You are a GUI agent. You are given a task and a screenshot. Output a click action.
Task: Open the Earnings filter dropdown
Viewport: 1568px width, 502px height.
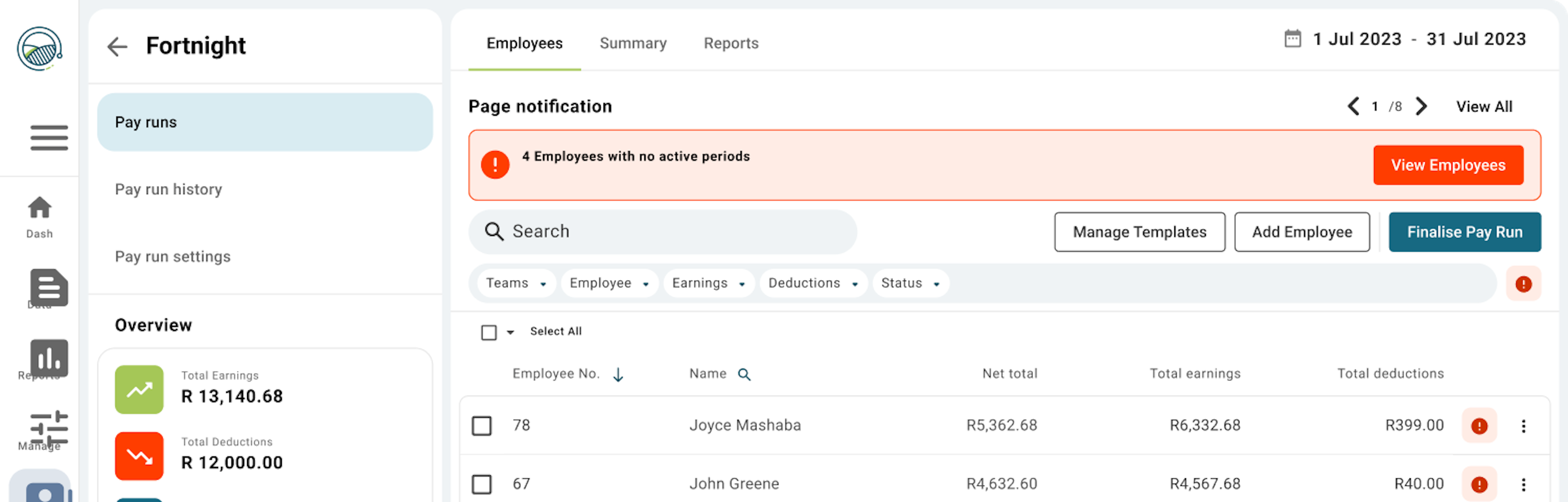click(708, 283)
